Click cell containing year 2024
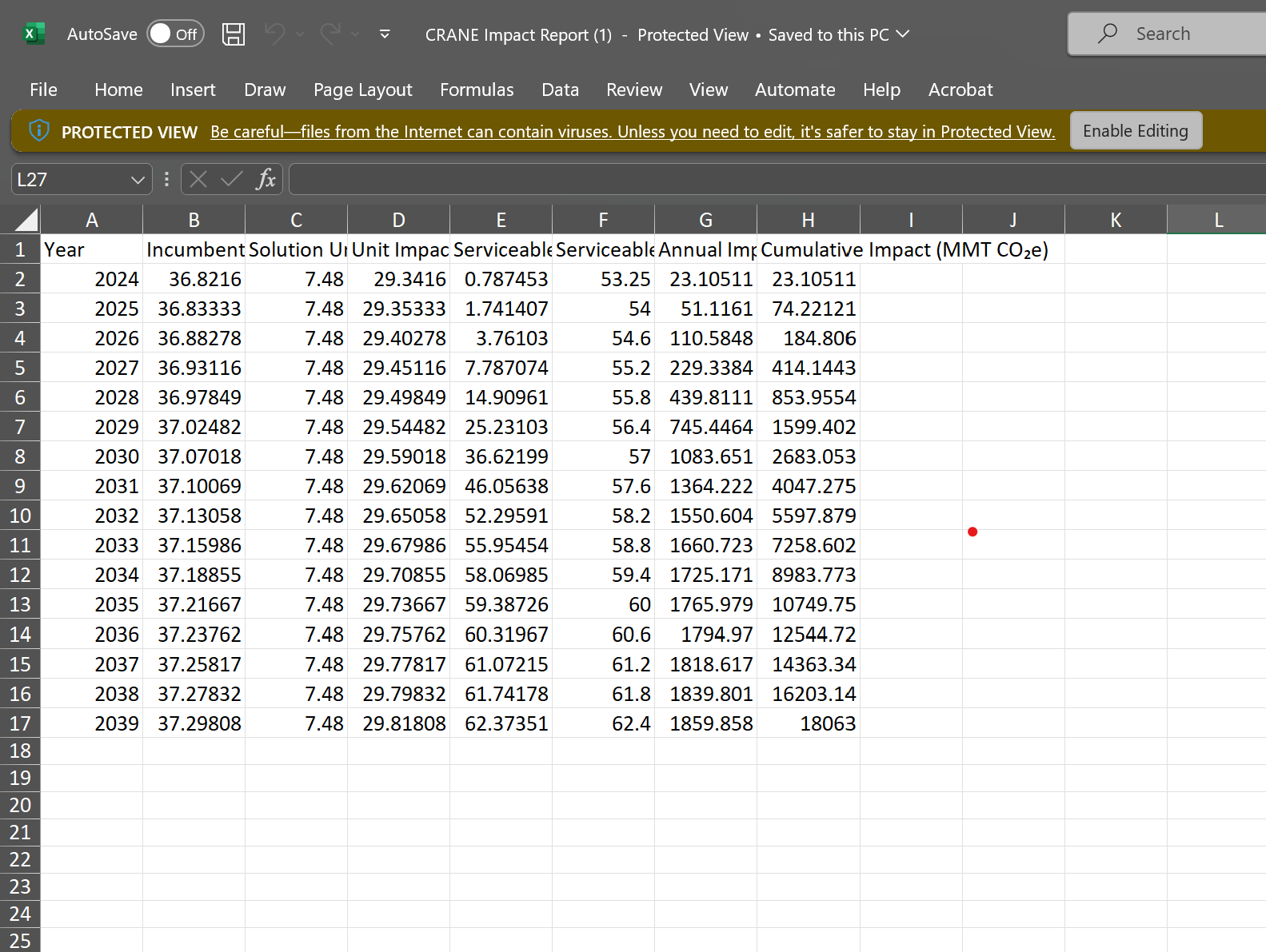Screen dimensions: 1266x952 [92, 279]
